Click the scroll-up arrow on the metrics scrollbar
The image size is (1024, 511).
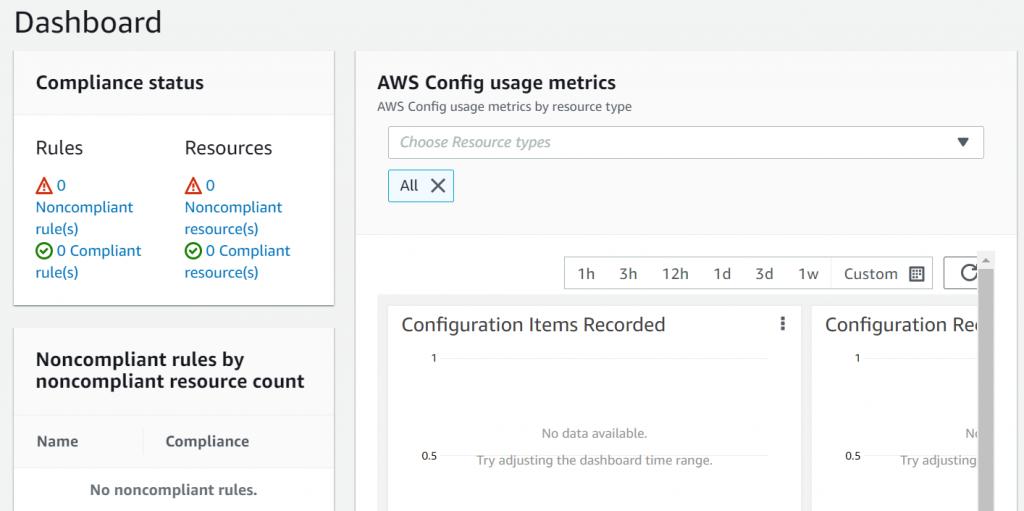point(985,260)
